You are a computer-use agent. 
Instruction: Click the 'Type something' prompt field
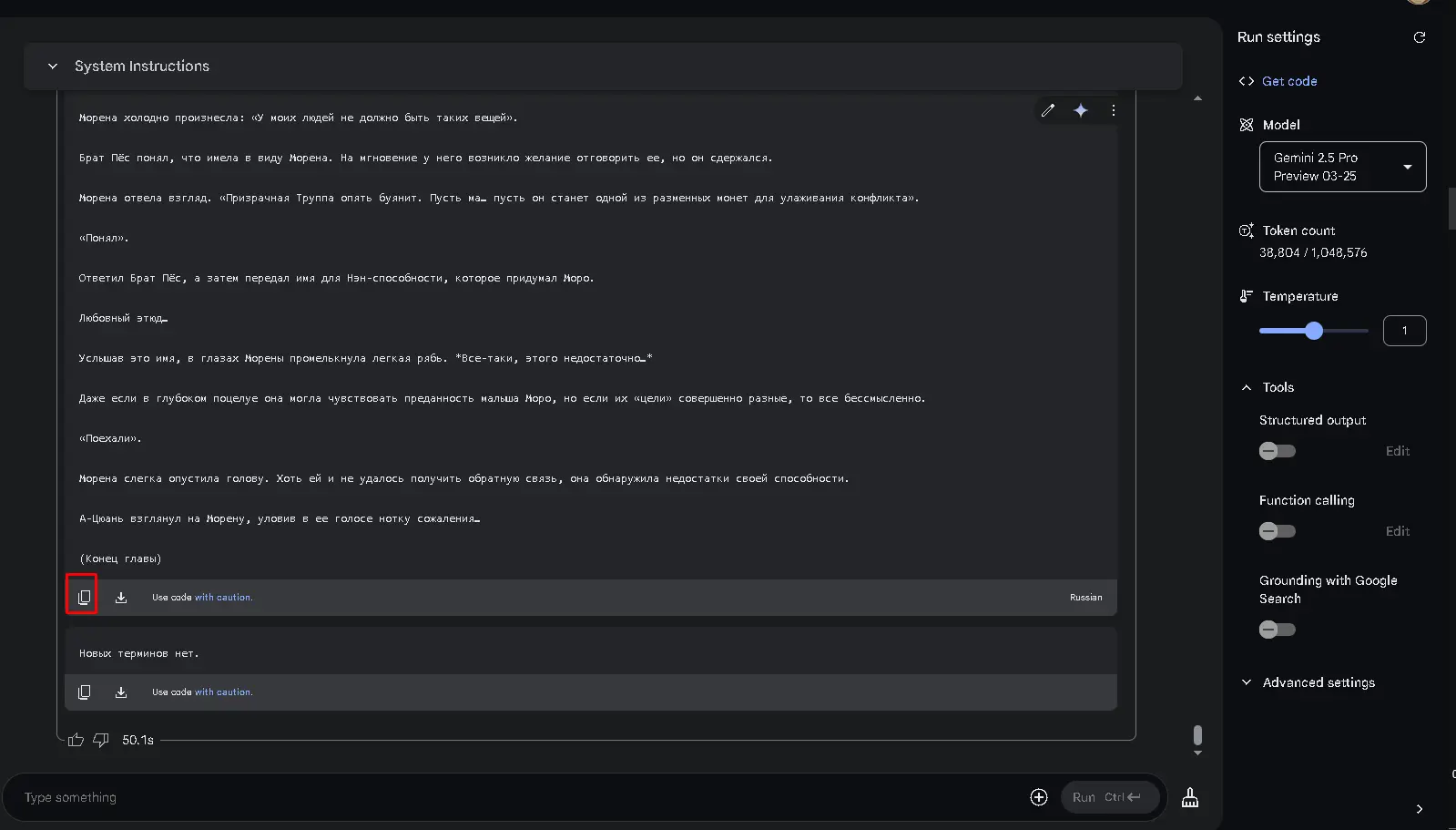point(519,797)
